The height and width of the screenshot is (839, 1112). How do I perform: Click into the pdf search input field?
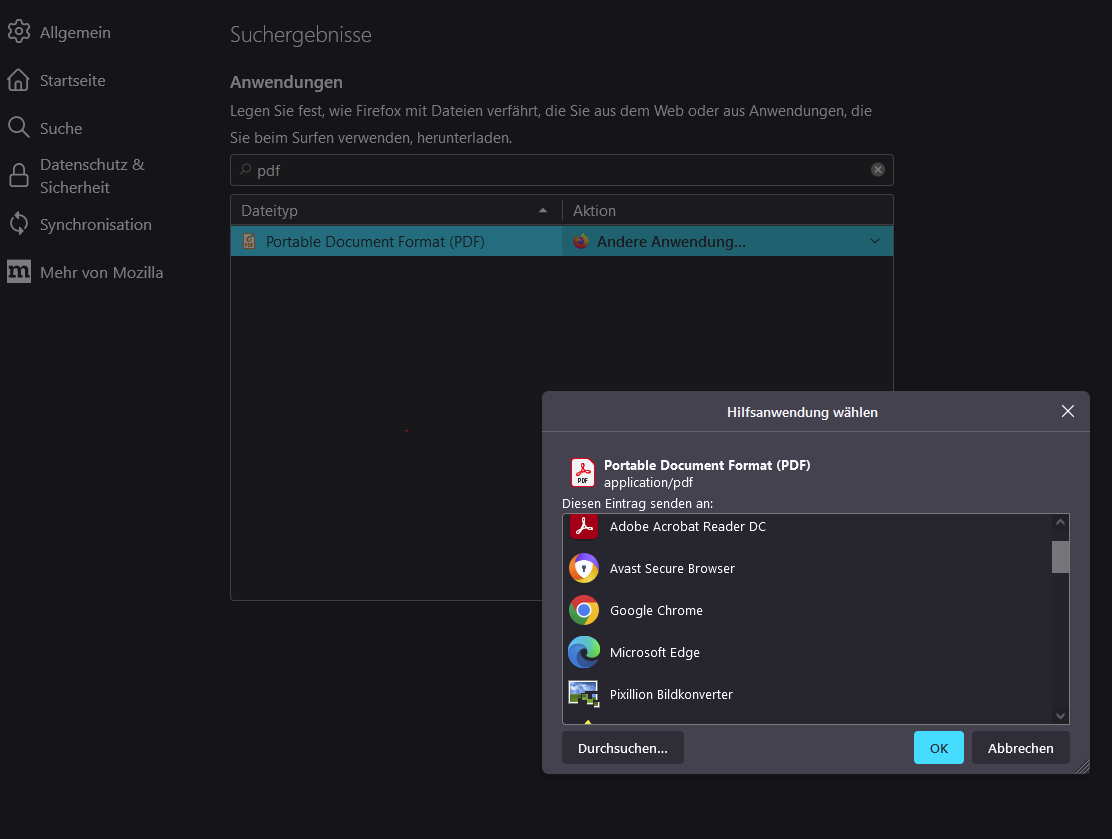550,170
